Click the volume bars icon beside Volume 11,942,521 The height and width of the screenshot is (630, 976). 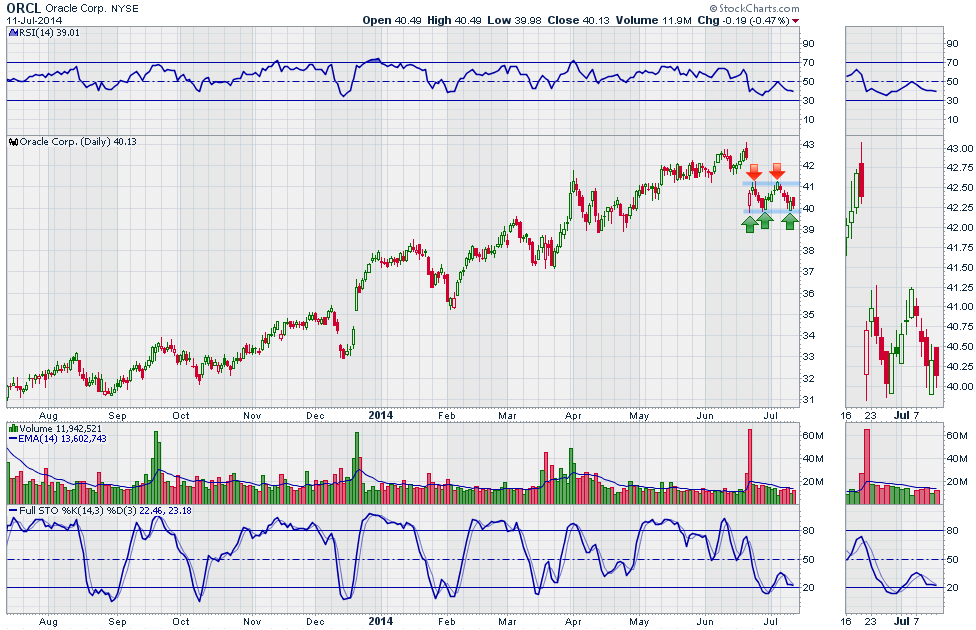coord(13,428)
